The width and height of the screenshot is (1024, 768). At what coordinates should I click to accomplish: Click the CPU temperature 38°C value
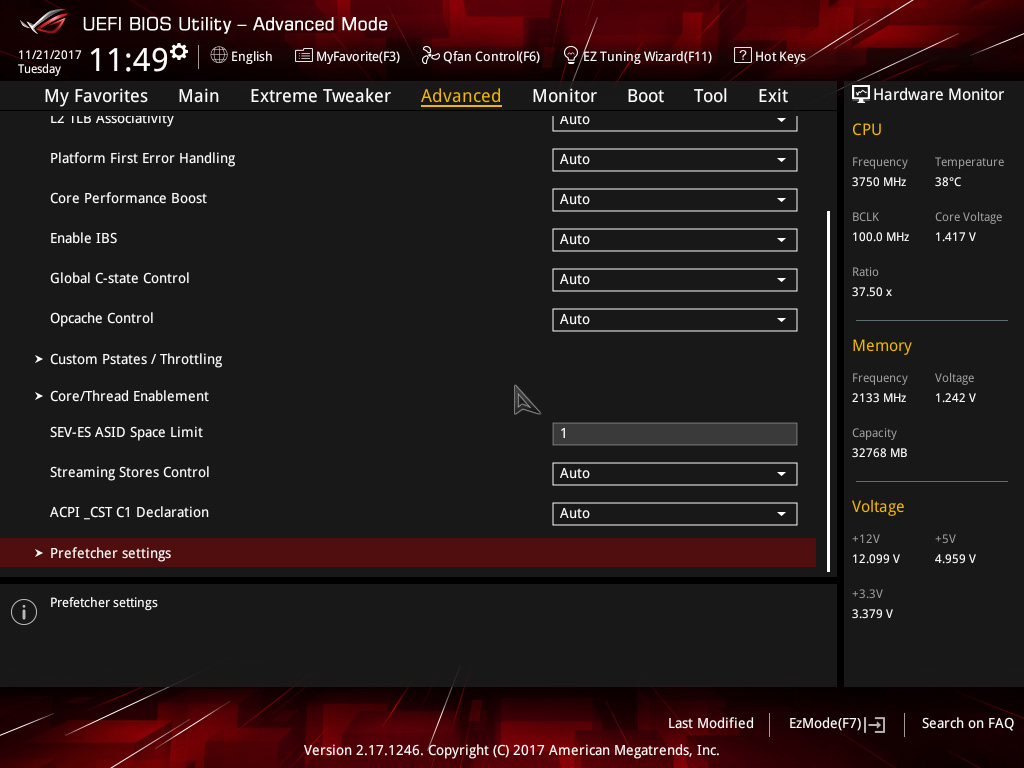(948, 182)
